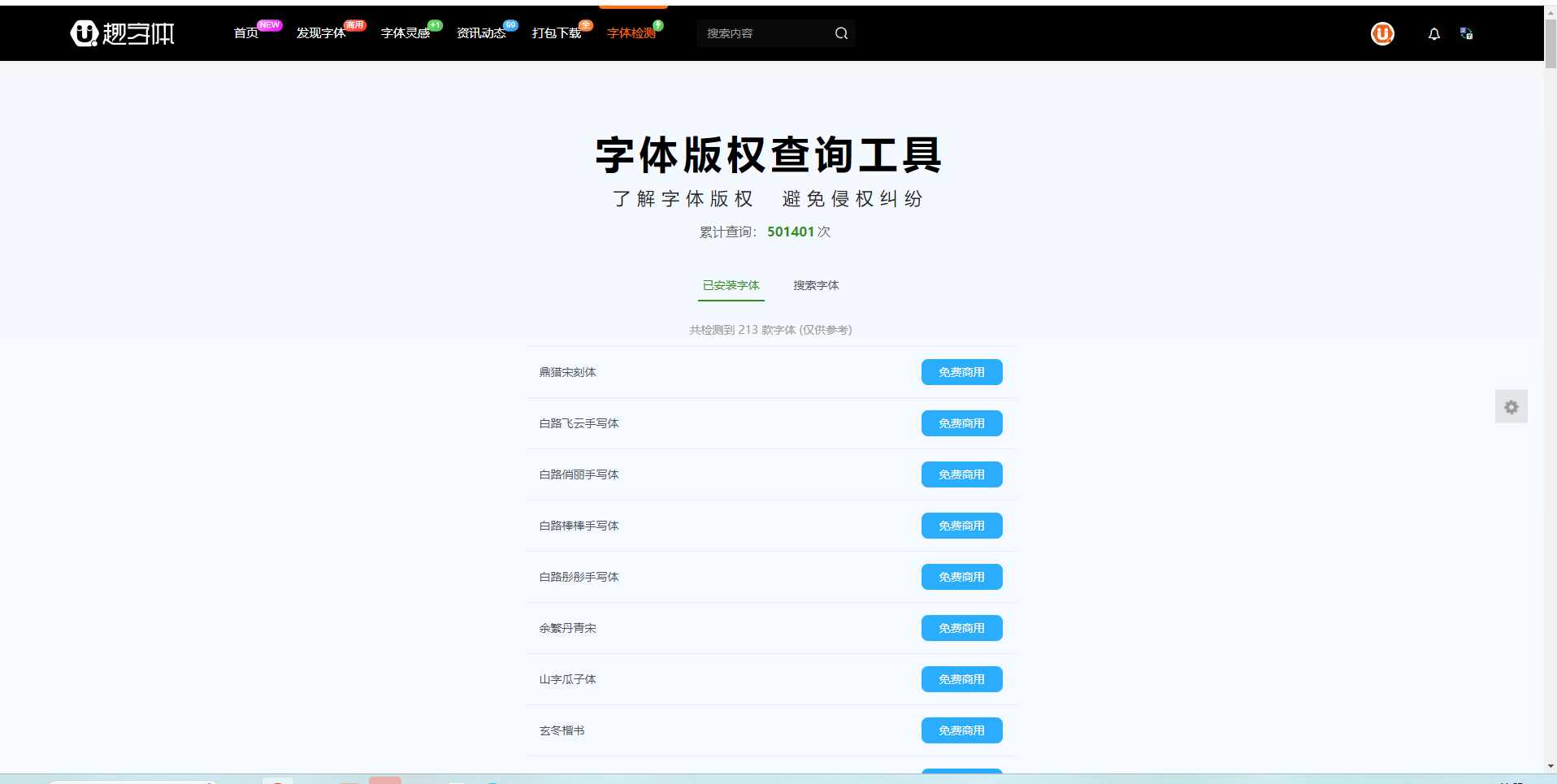Open the user avatar menu

pyautogui.click(x=1382, y=33)
